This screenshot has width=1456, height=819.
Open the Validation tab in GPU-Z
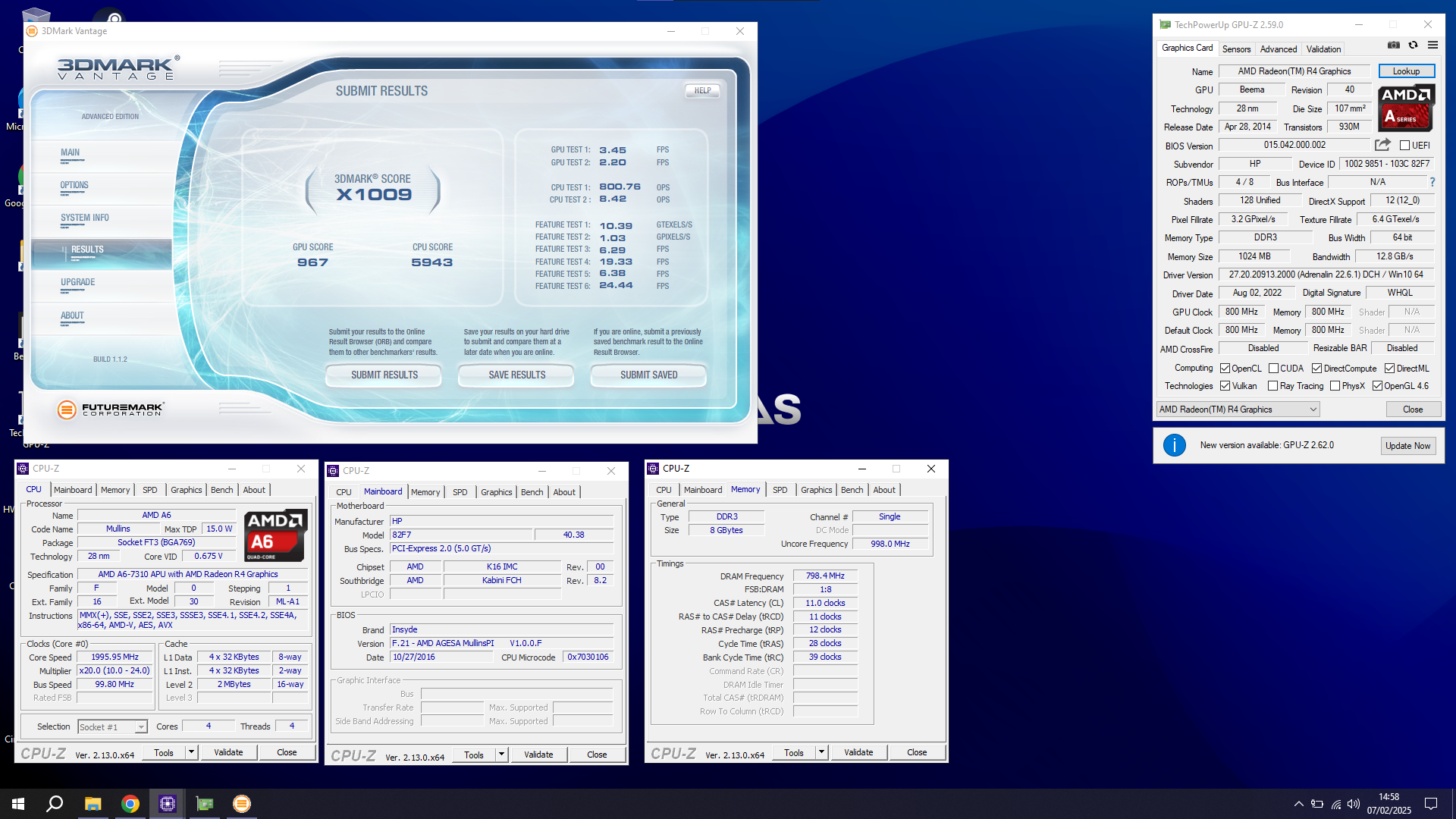[x=1323, y=49]
